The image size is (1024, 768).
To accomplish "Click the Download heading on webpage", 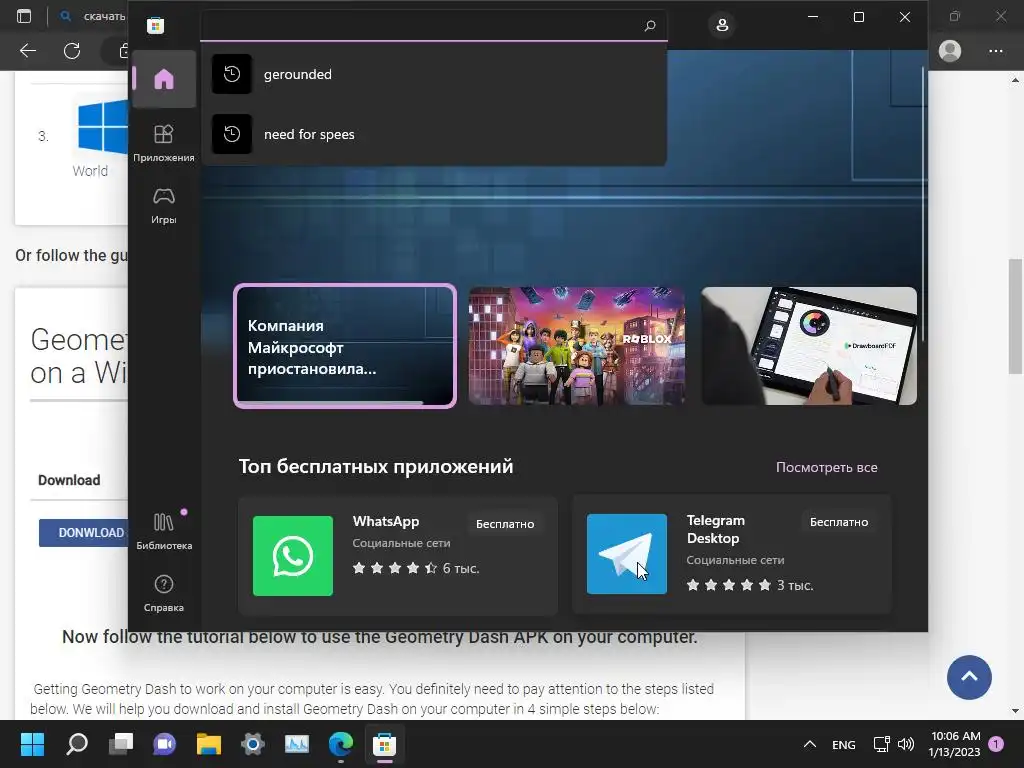I will pyautogui.click(x=69, y=480).
